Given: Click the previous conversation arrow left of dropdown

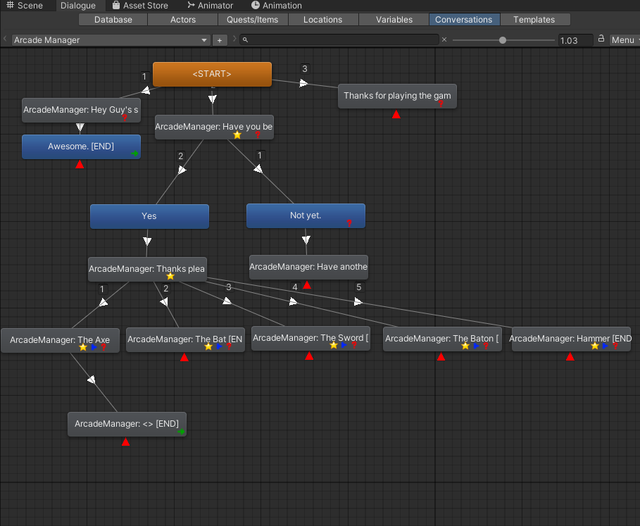Looking at the screenshot, I should pos(5,39).
